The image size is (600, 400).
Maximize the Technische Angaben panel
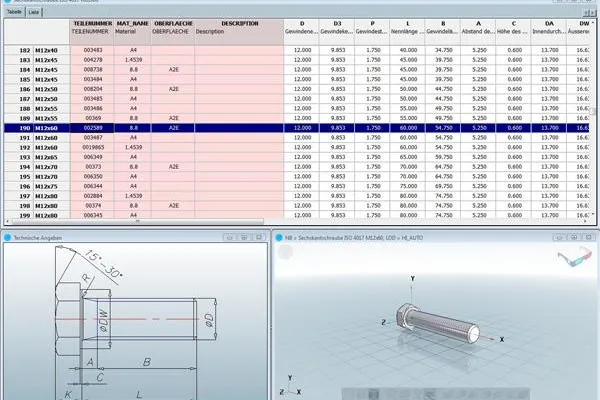(244, 238)
